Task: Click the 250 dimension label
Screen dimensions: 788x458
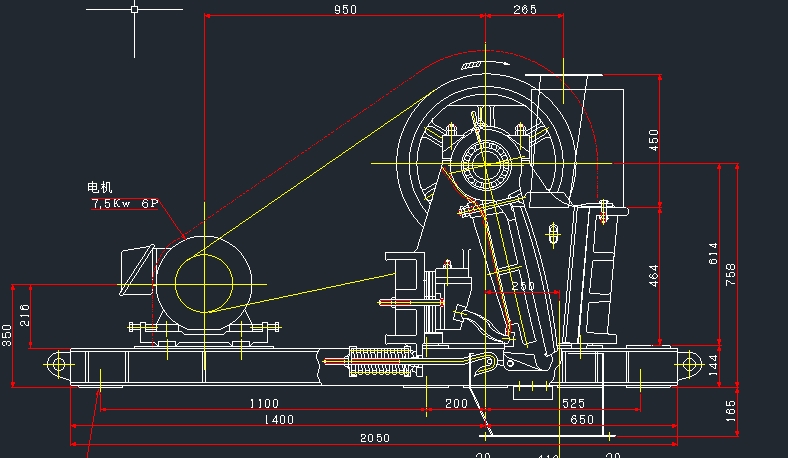Action: pos(523,286)
